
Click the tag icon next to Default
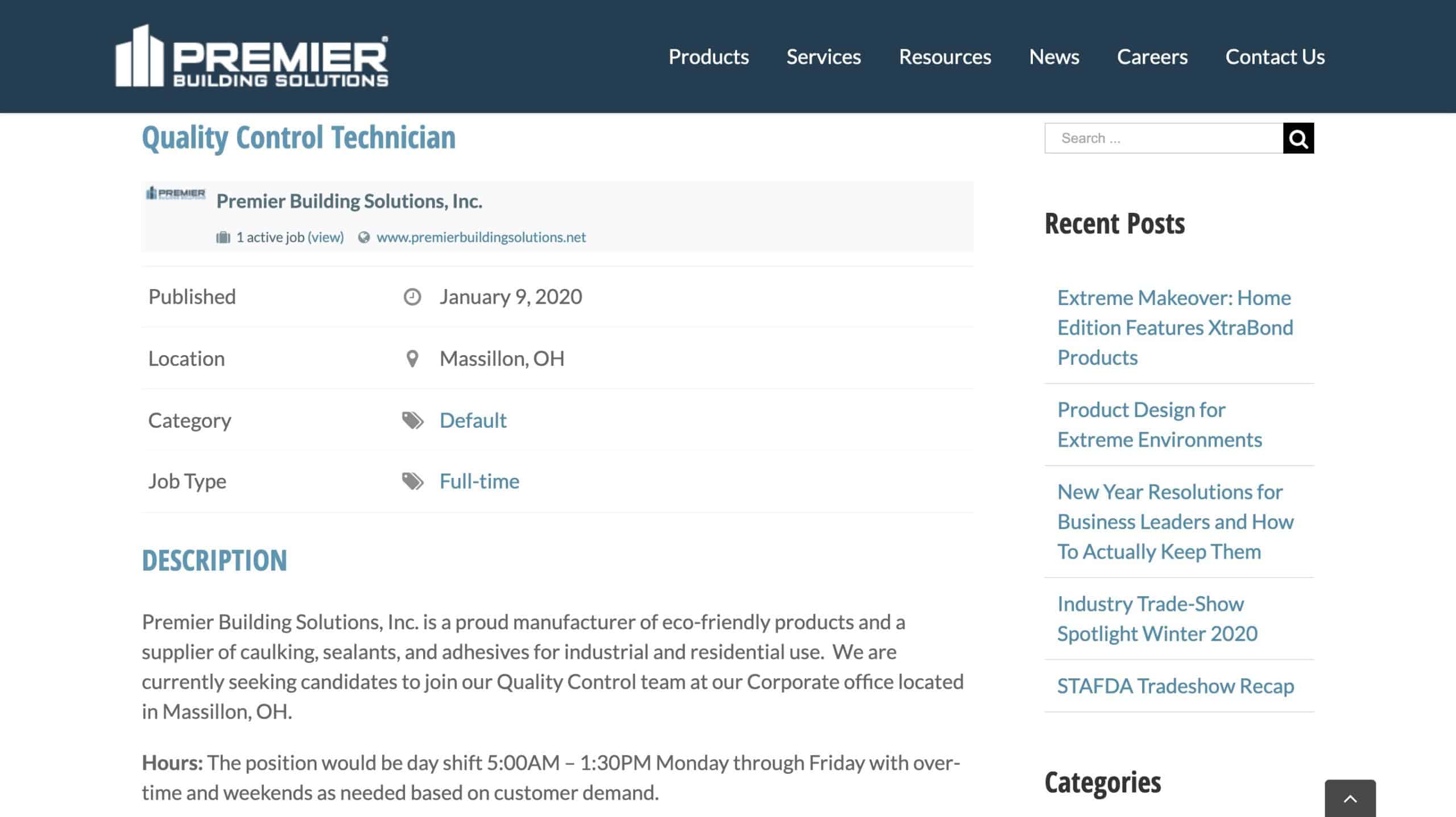413,420
